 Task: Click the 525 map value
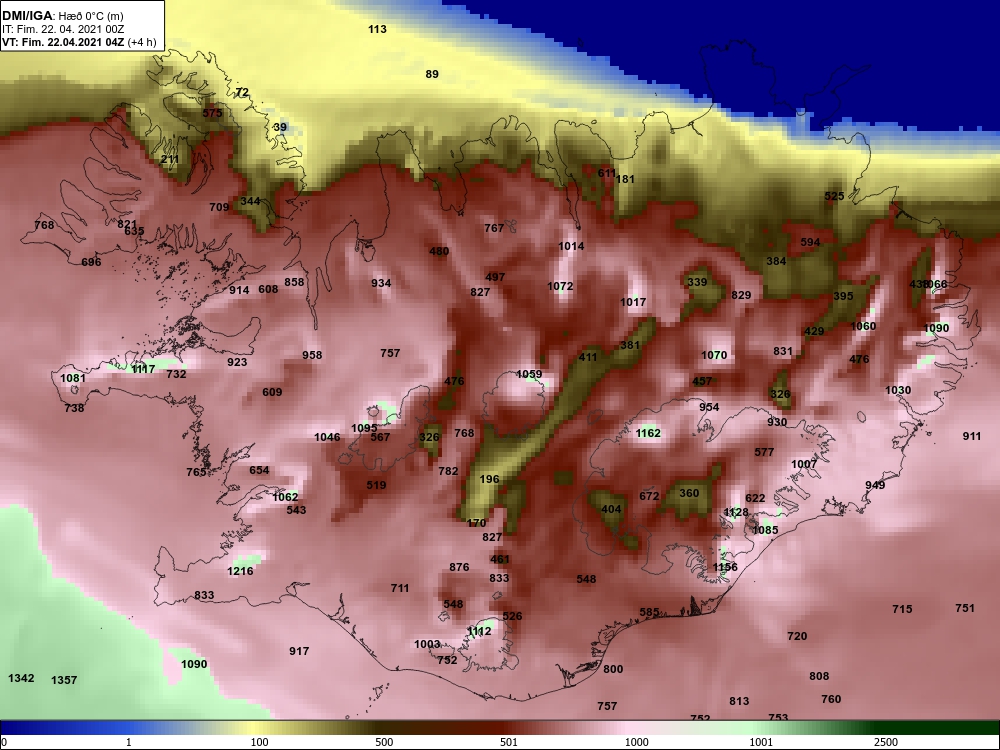click(834, 196)
